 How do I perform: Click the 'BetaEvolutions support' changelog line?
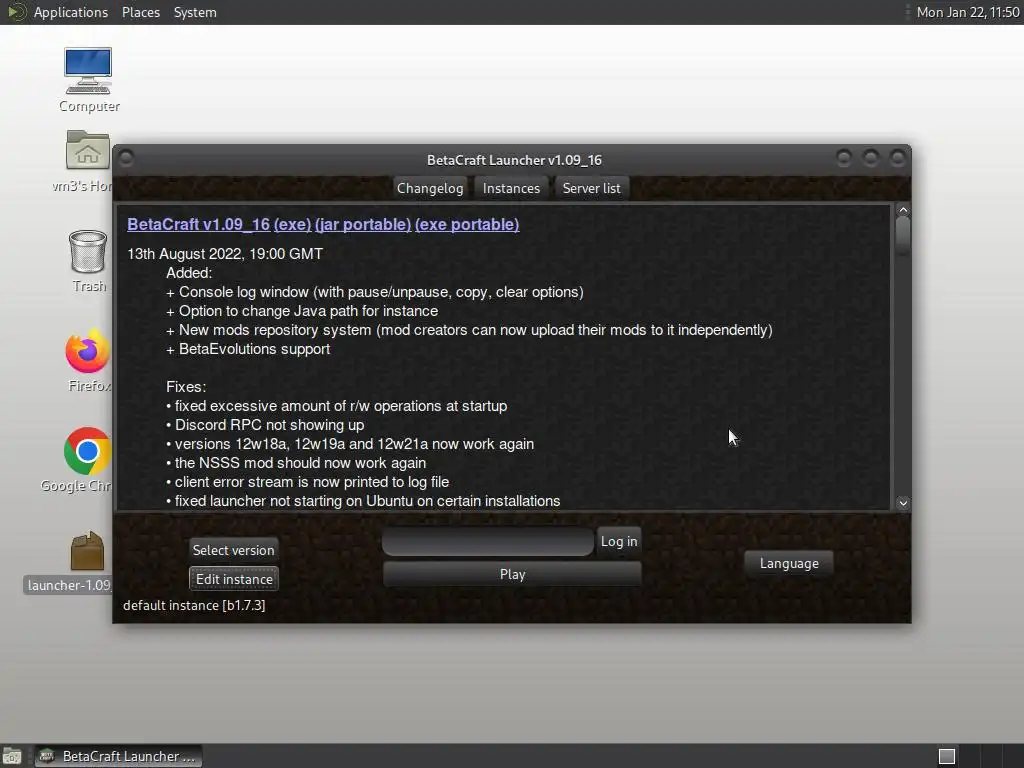pyautogui.click(x=248, y=349)
